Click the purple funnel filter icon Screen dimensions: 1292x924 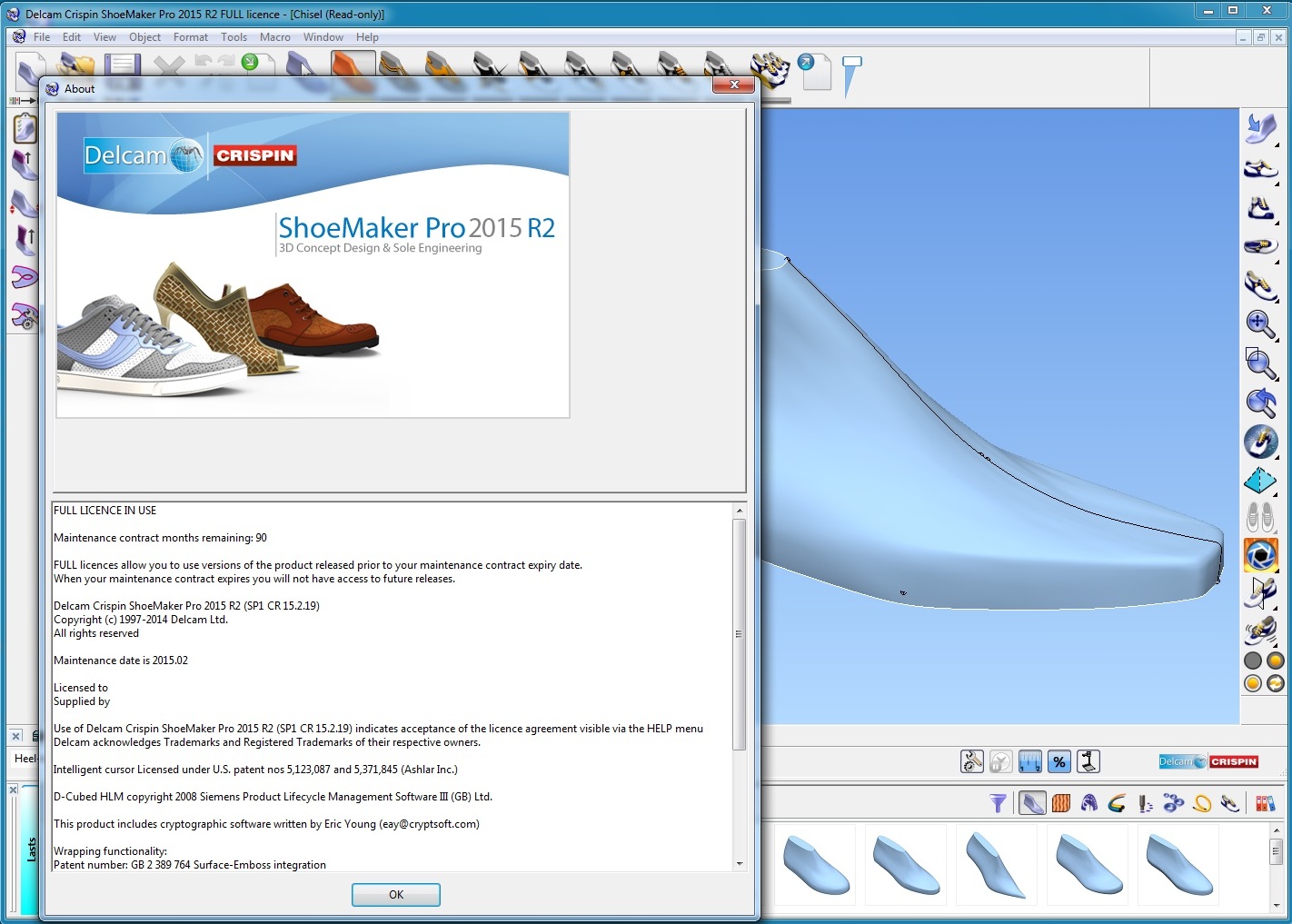tap(999, 803)
